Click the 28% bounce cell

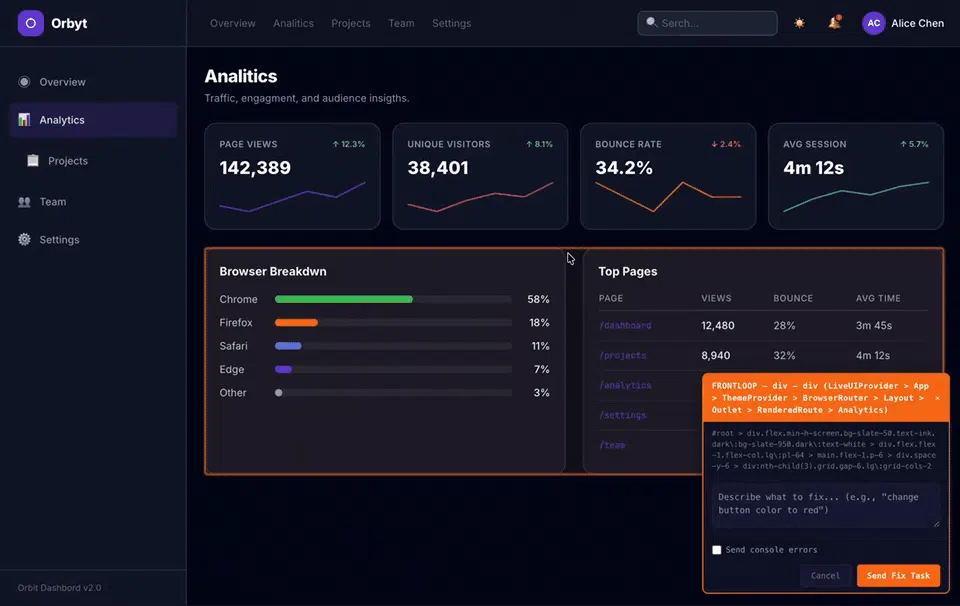point(784,326)
